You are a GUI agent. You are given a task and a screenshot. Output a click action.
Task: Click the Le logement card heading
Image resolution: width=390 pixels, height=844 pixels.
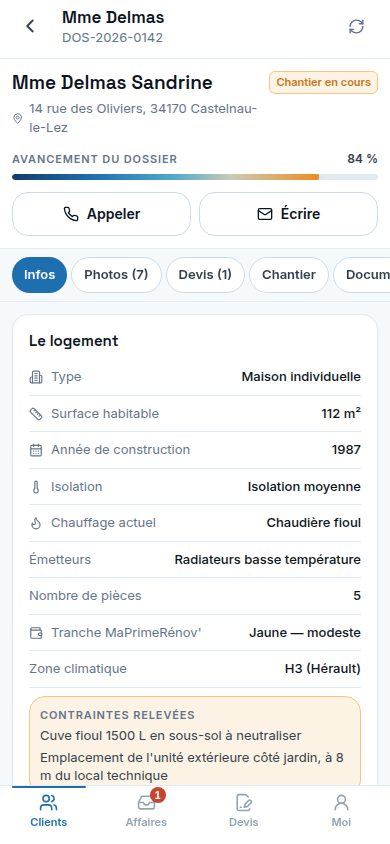[x=74, y=341]
